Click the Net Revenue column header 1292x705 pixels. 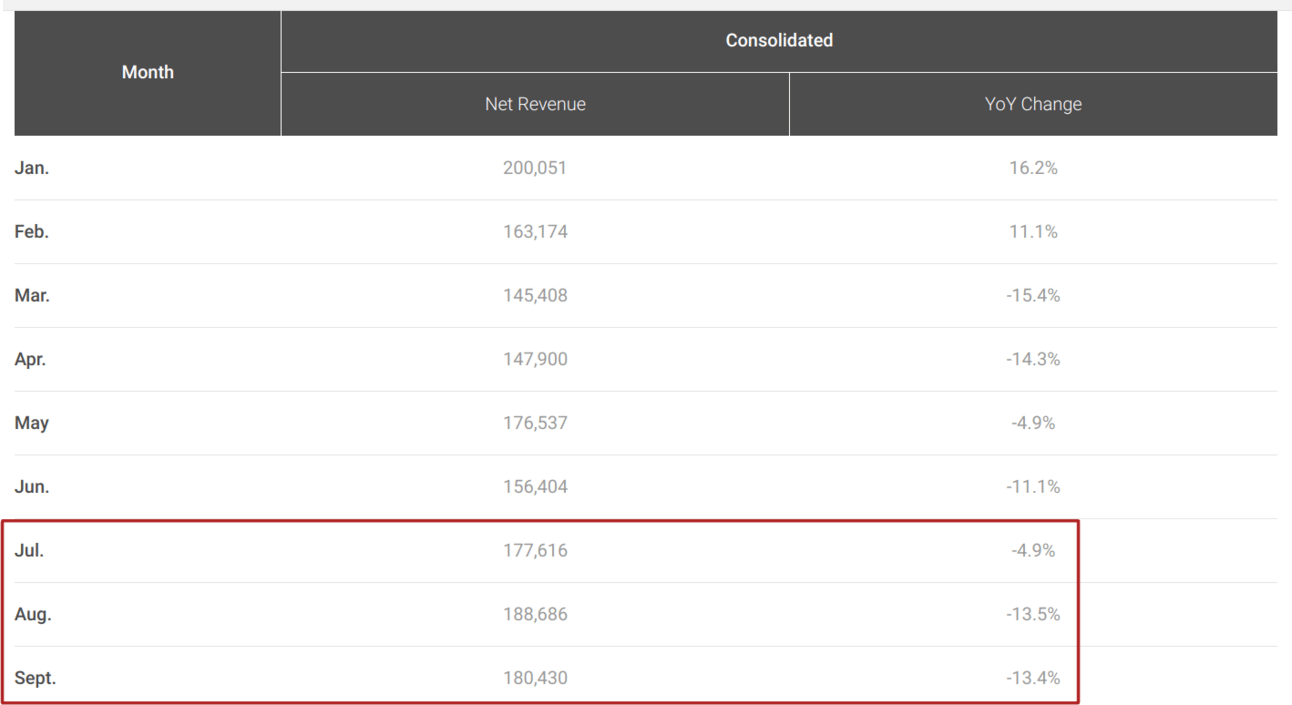pos(535,104)
